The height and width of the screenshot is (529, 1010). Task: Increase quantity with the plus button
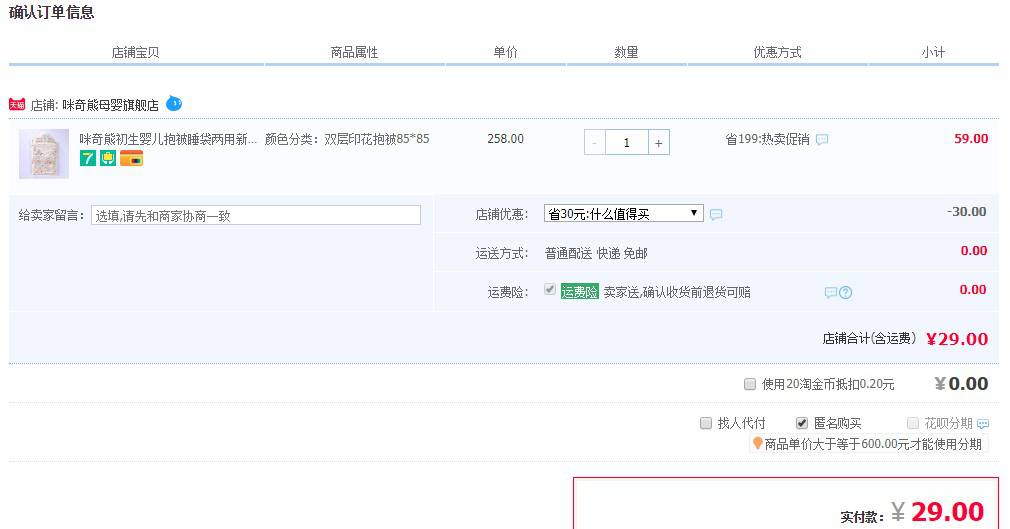tap(659, 143)
